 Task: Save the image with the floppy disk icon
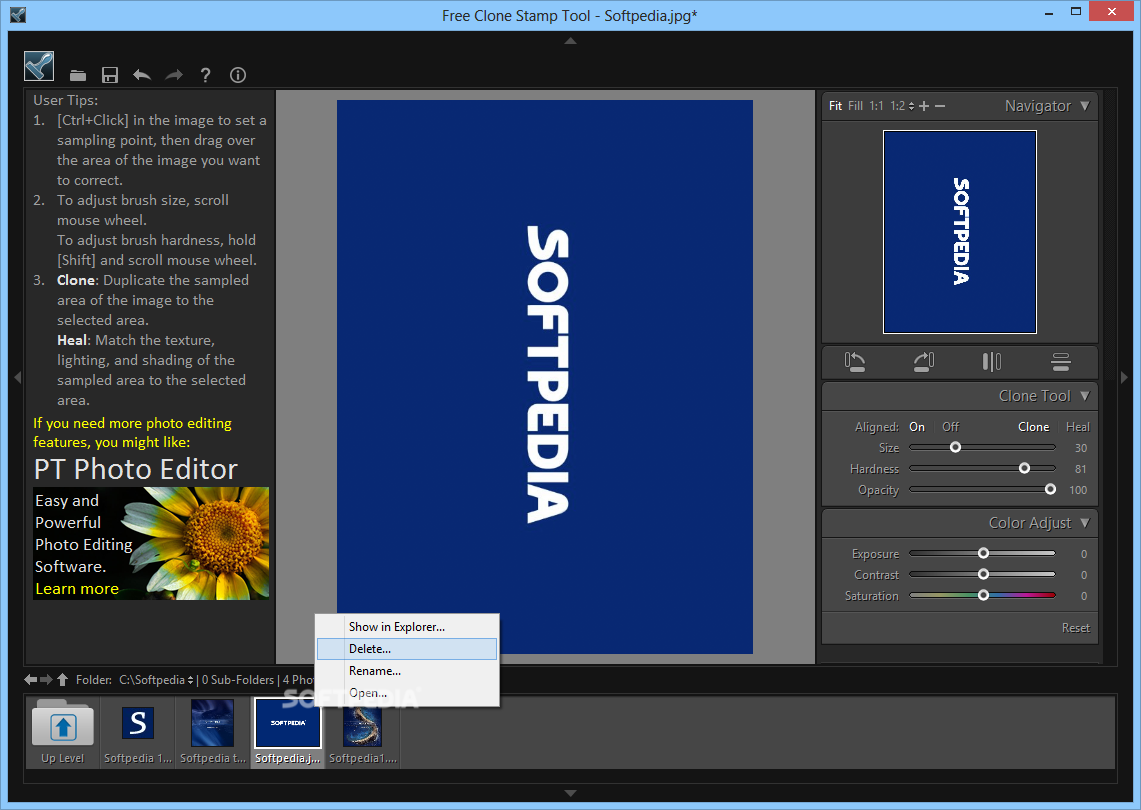(110, 75)
